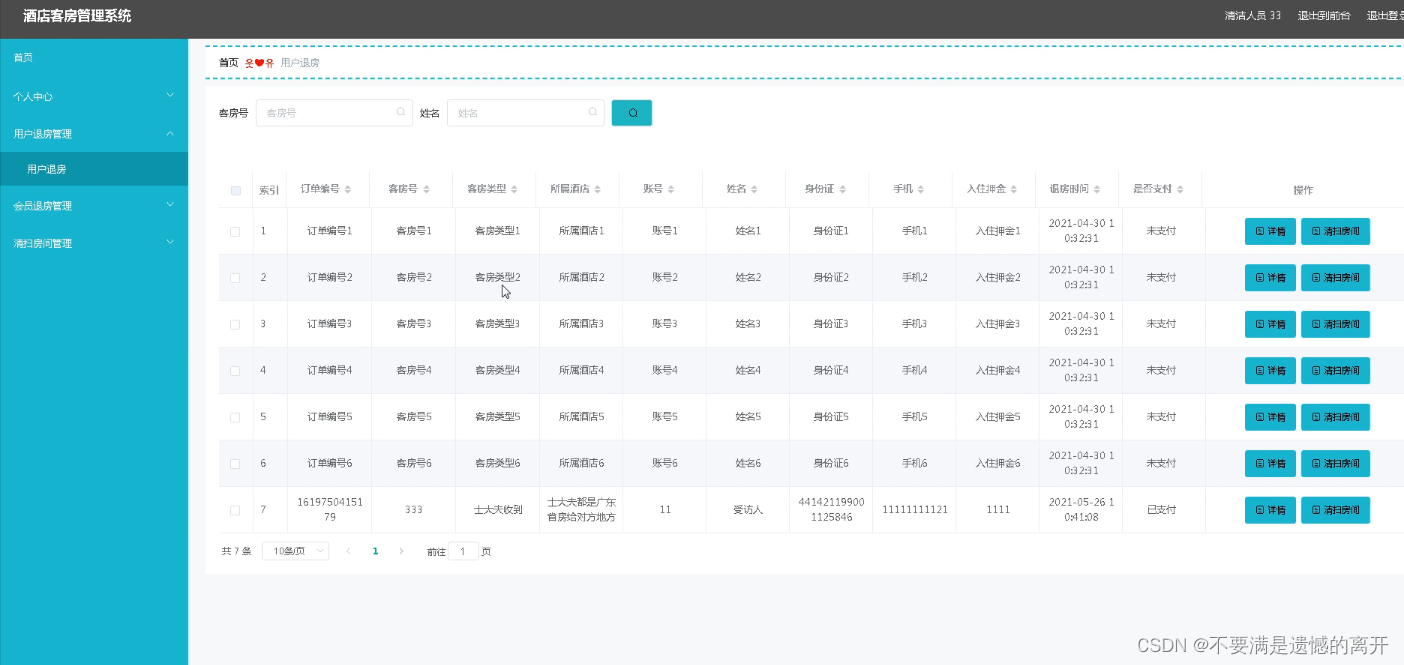Click 详情 button for 订单编号5 row
Screen dimensions: 1404x665
click(x=1270, y=417)
